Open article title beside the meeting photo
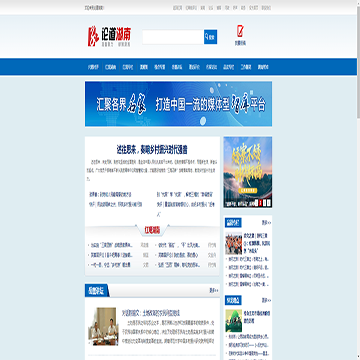360x360 pixels. tap(151, 313)
